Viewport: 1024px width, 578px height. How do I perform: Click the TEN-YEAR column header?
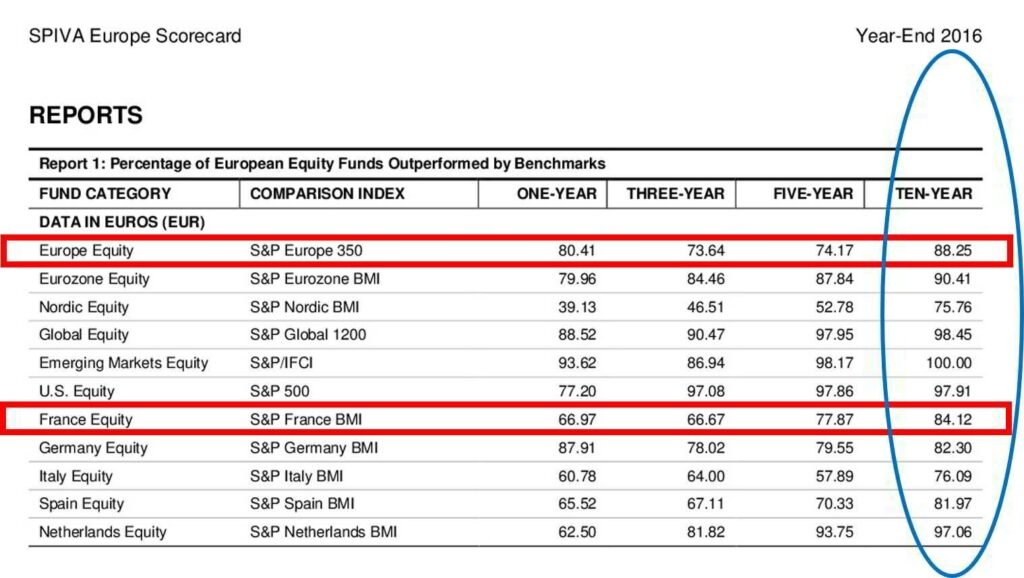tap(932, 194)
